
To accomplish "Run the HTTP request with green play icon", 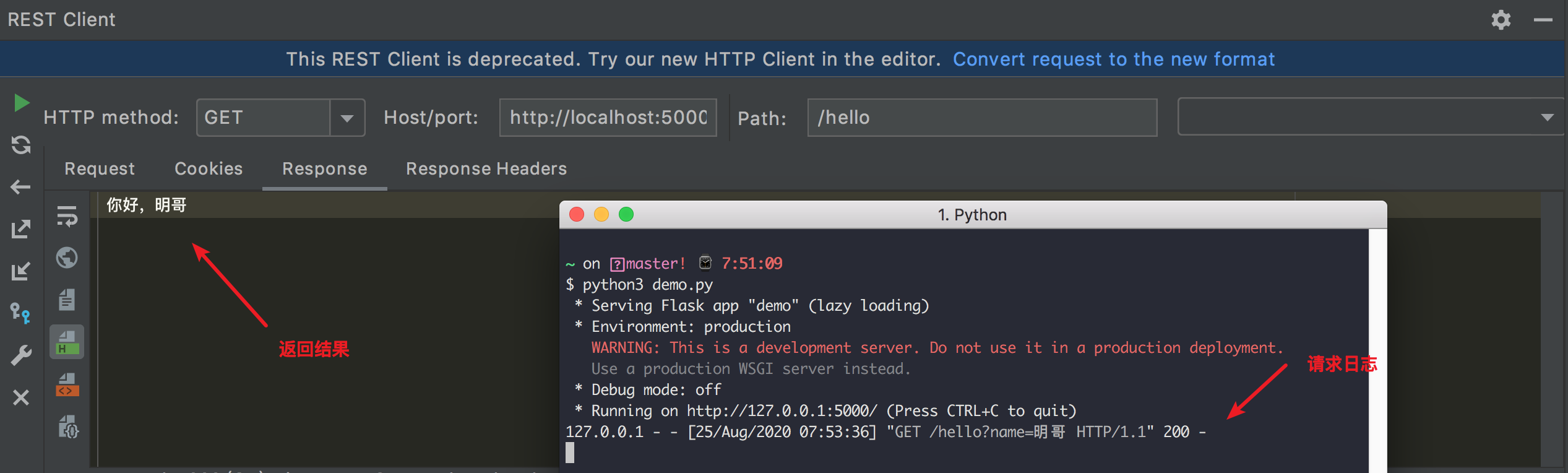I will point(22,103).
